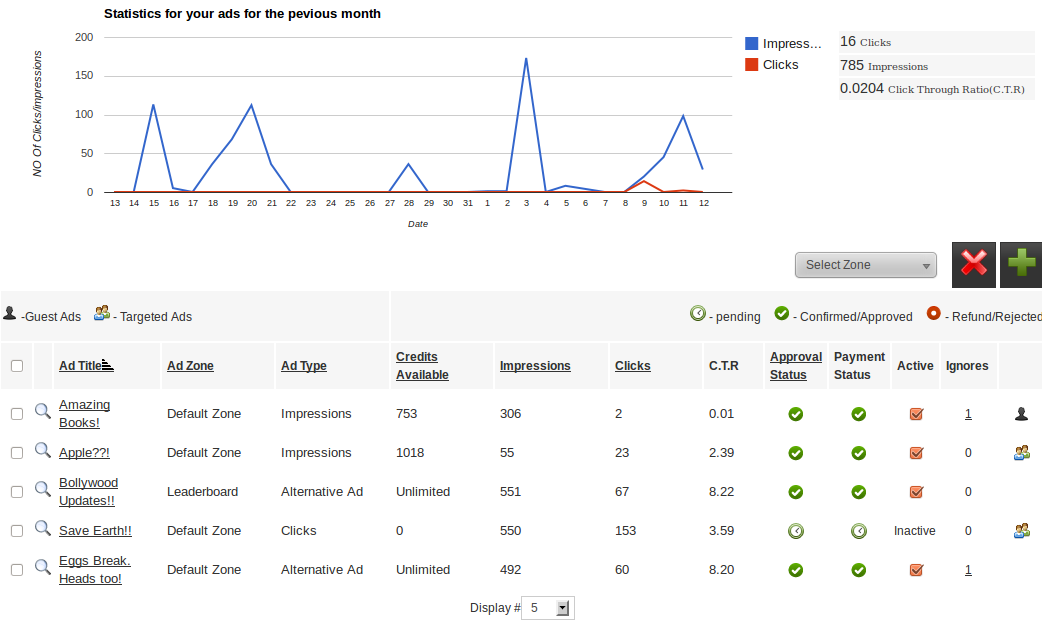
Task: Click the targeted ads icon beside Apple??!
Action: click(1021, 452)
